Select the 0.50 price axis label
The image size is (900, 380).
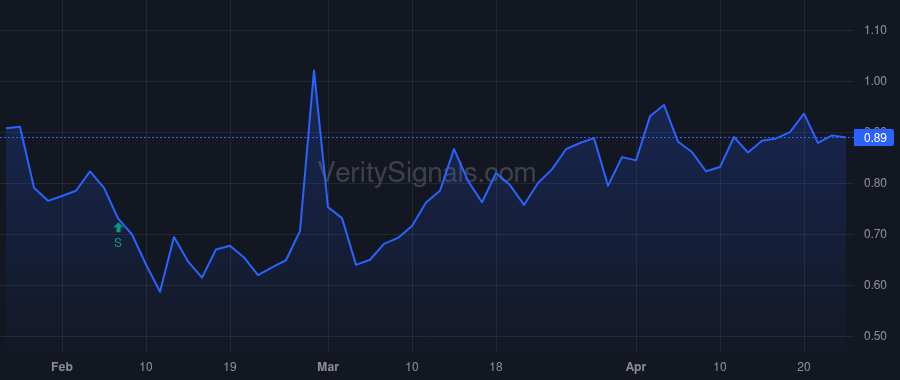[x=875, y=336]
